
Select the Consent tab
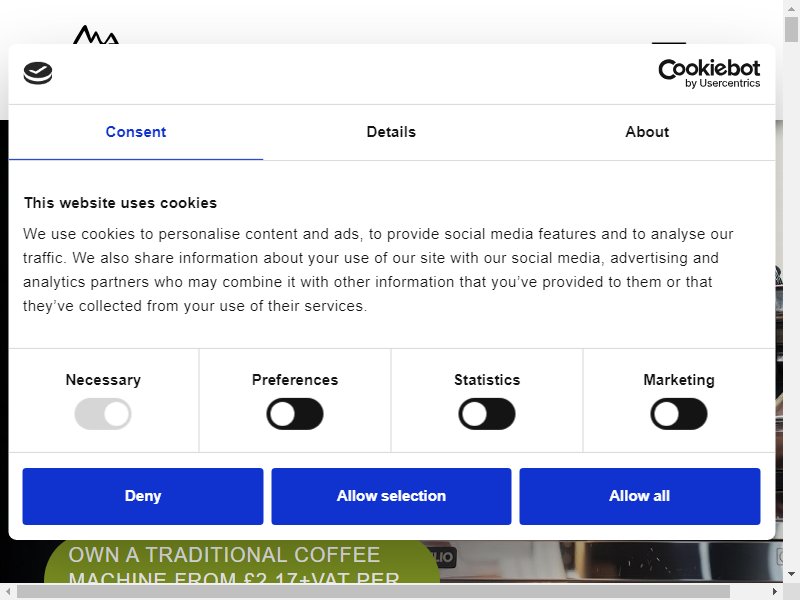136,132
